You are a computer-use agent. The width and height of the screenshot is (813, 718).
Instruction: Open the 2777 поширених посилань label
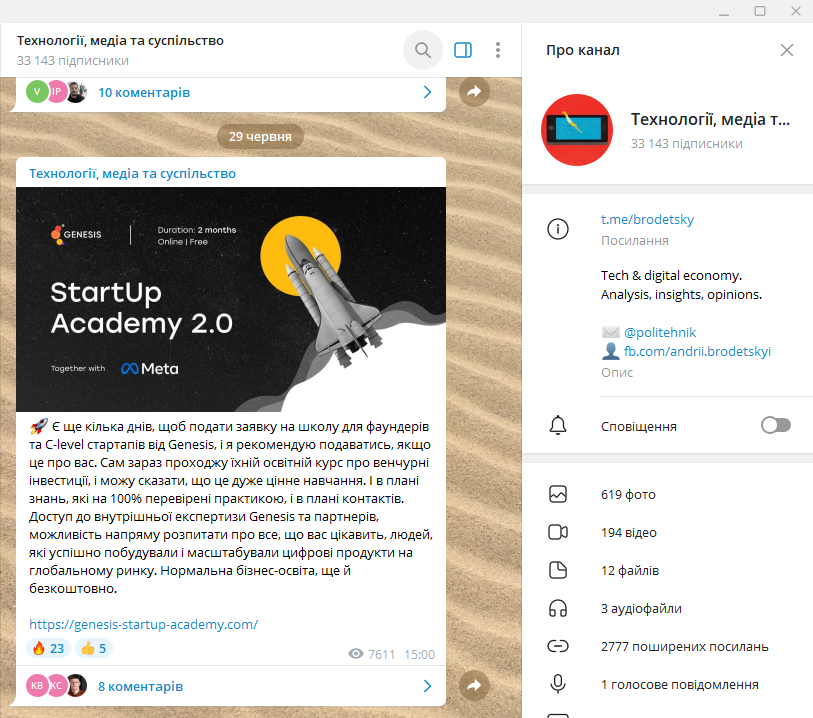pos(685,646)
